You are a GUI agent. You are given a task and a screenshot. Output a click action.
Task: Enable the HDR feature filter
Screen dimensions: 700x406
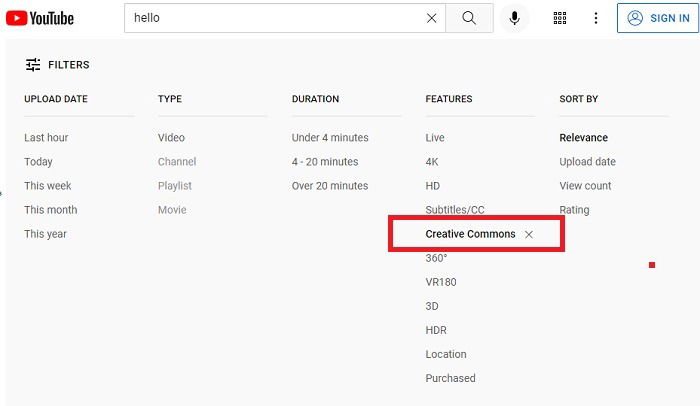[x=436, y=331]
